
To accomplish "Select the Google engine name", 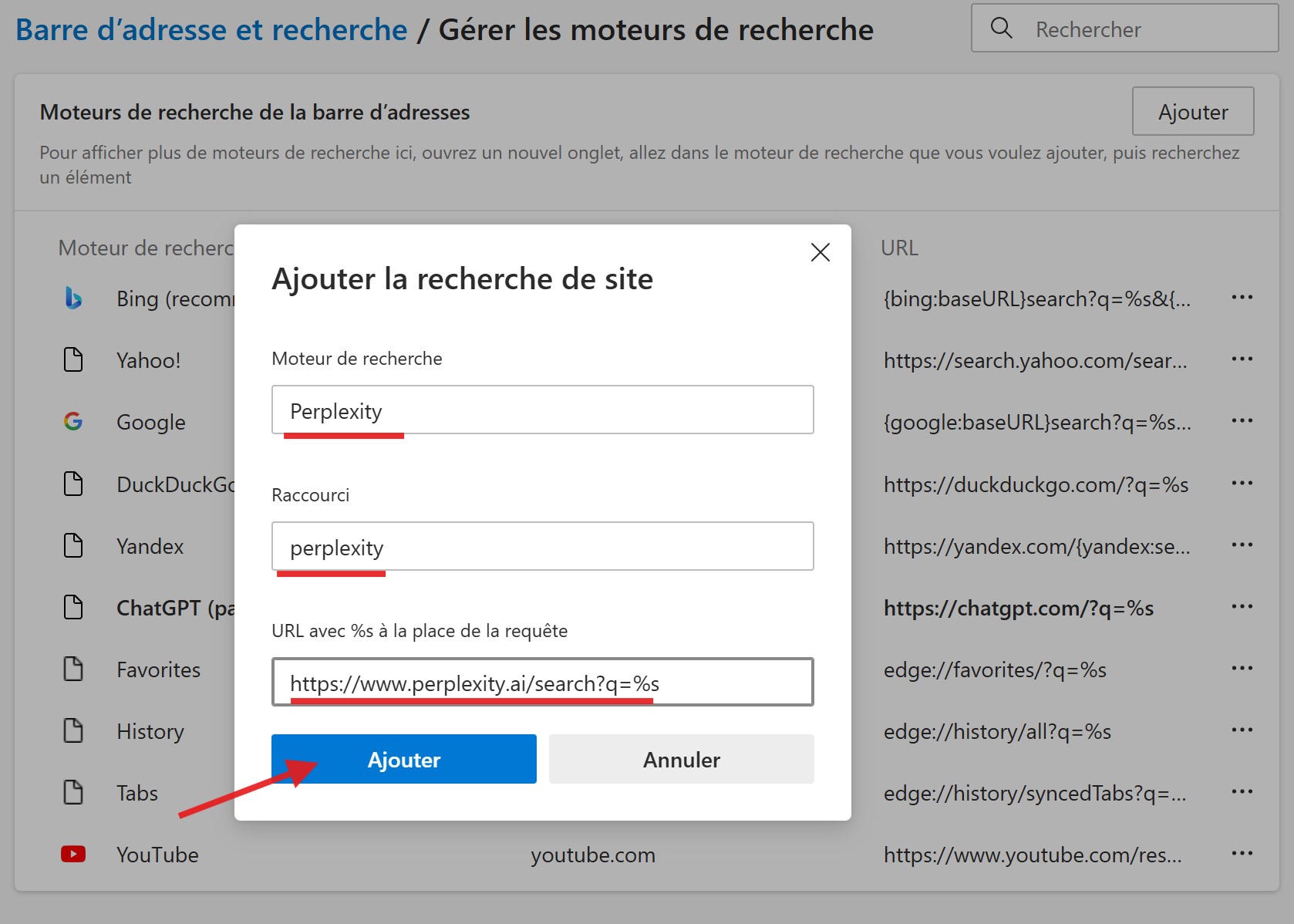I will (151, 422).
